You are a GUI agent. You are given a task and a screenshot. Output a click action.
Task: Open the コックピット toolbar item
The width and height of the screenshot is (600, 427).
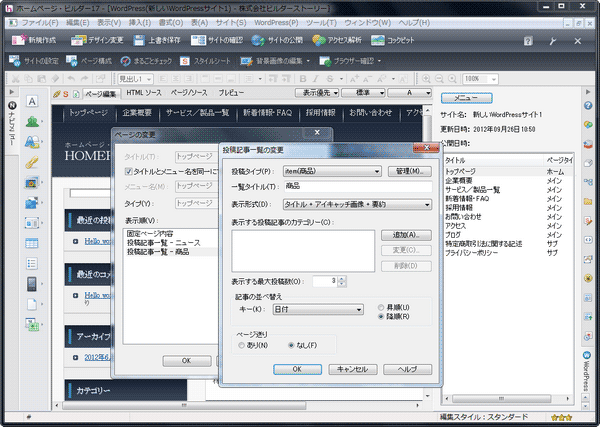[x=392, y=40]
